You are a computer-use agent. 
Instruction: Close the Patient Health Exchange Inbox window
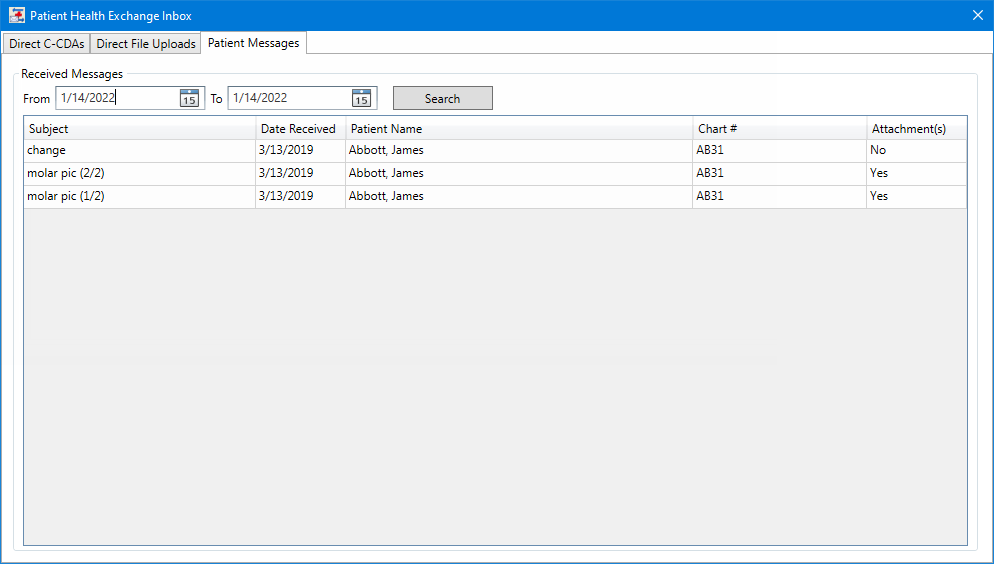point(977,15)
